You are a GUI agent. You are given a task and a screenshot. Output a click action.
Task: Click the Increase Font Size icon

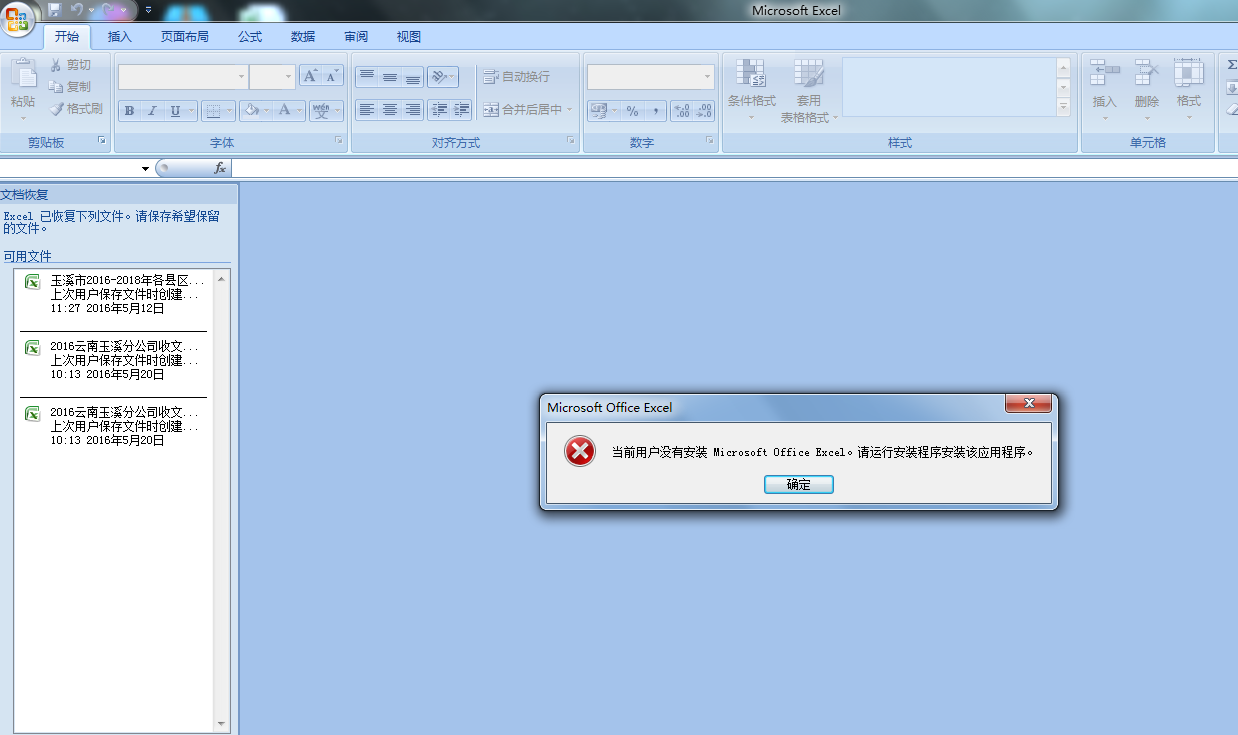(310, 76)
